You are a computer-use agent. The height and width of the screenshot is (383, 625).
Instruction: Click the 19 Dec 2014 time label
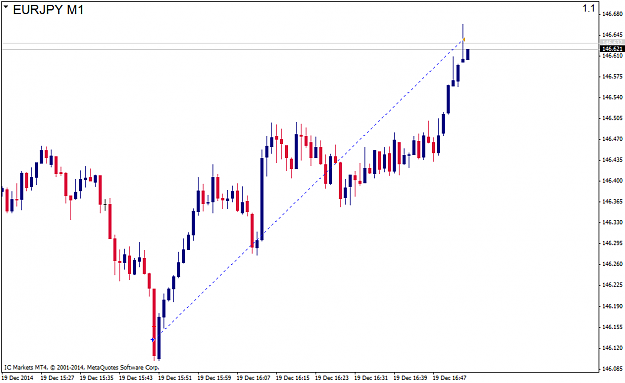[18, 378]
